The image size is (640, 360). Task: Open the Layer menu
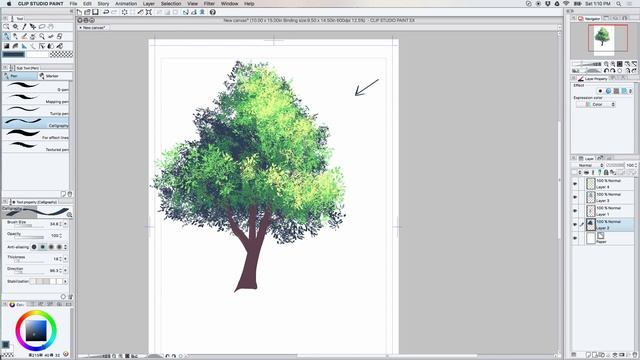click(x=149, y=4)
